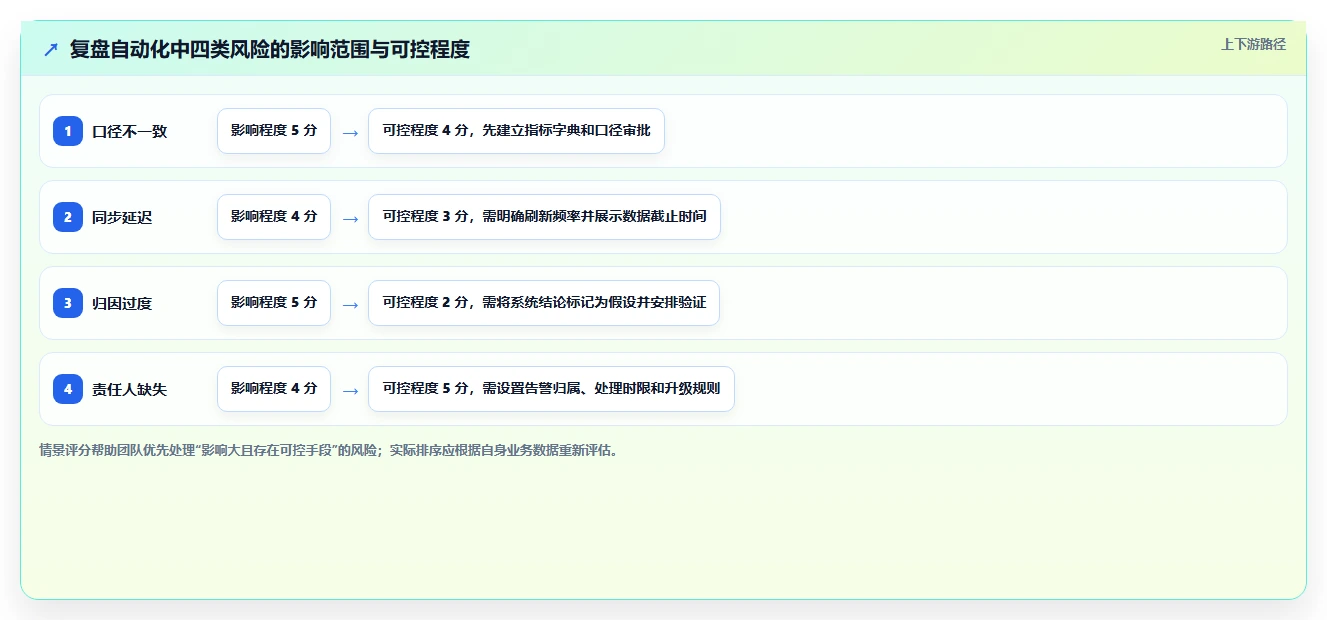The height and width of the screenshot is (620, 1327).
Task: Click the 责任人缺失 risk label
Action: coord(130,389)
